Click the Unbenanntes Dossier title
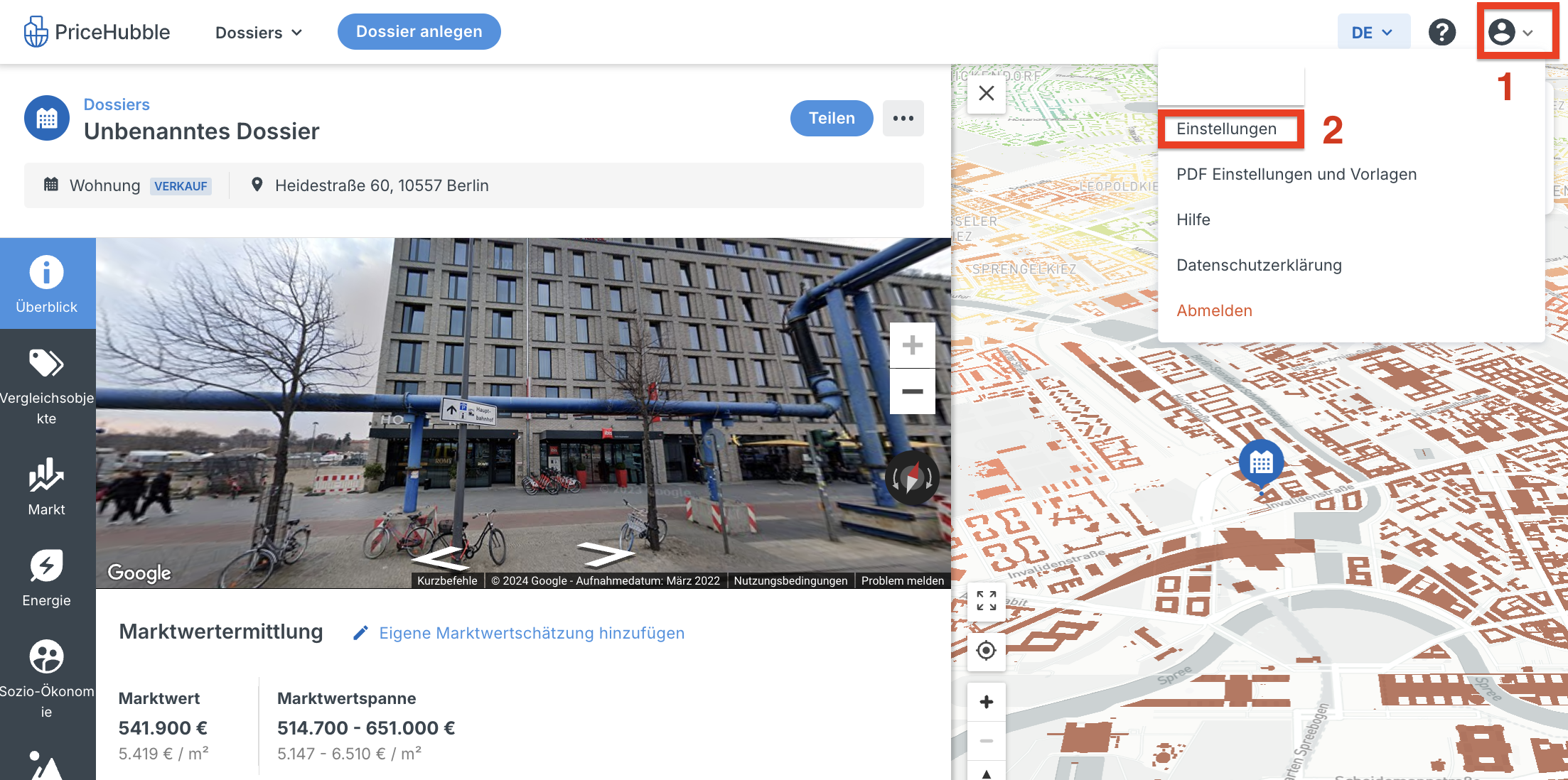Image resolution: width=1568 pixels, height=780 pixels. (202, 131)
